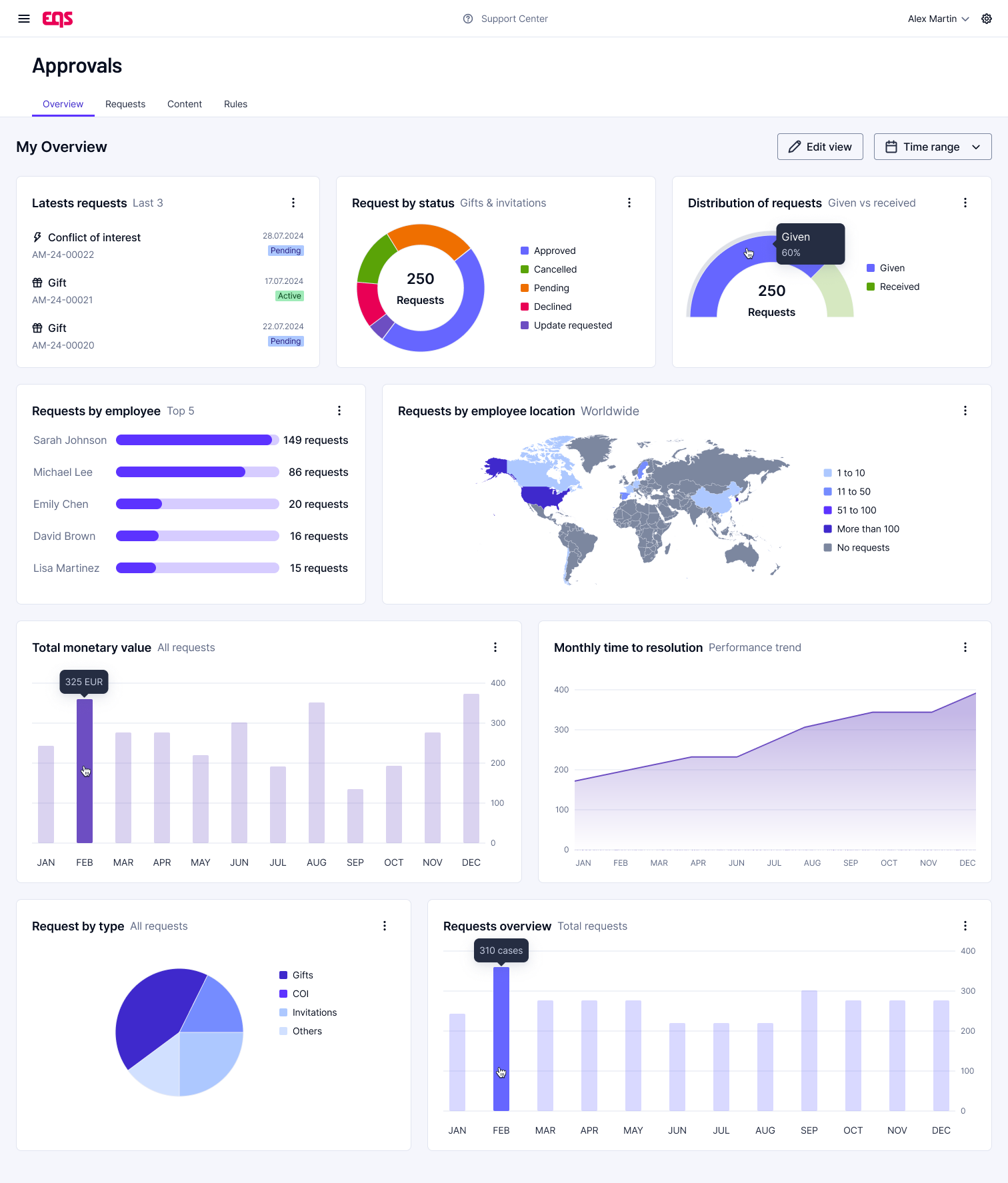Click Sarah Johnson's request bar
This screenshot has height=1183, width=1008.
click(197, 440)
